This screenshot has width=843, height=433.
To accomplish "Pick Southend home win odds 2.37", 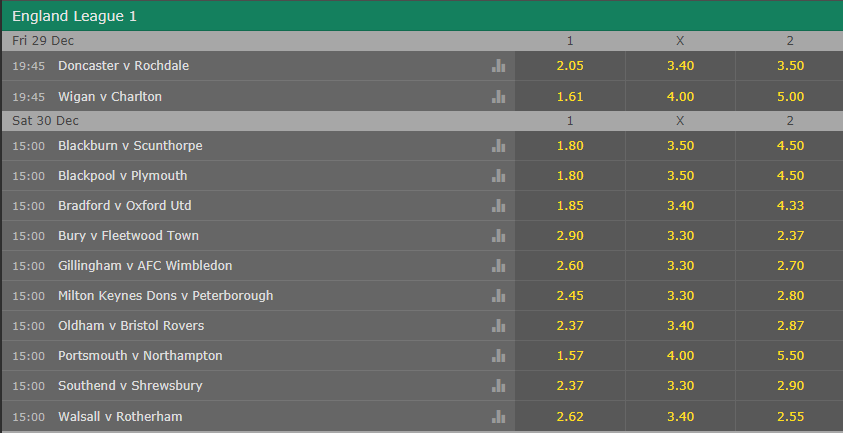I will 570,386.
